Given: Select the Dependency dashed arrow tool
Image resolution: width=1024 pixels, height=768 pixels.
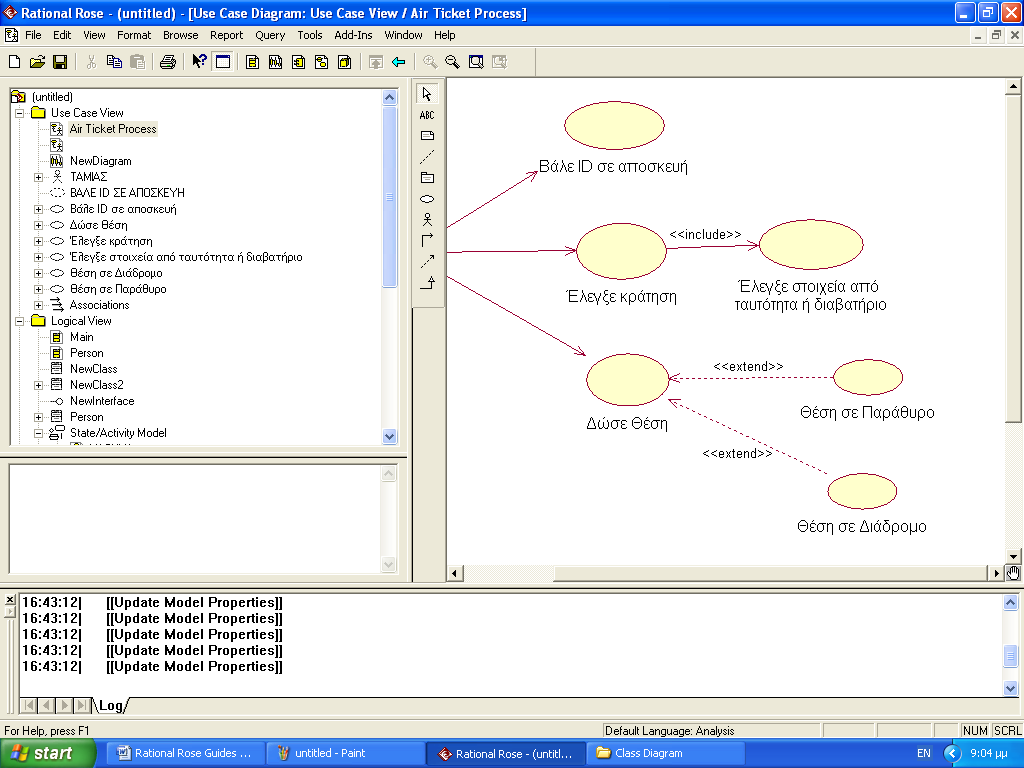Looking at the screenshot, I should coord(427,261).
